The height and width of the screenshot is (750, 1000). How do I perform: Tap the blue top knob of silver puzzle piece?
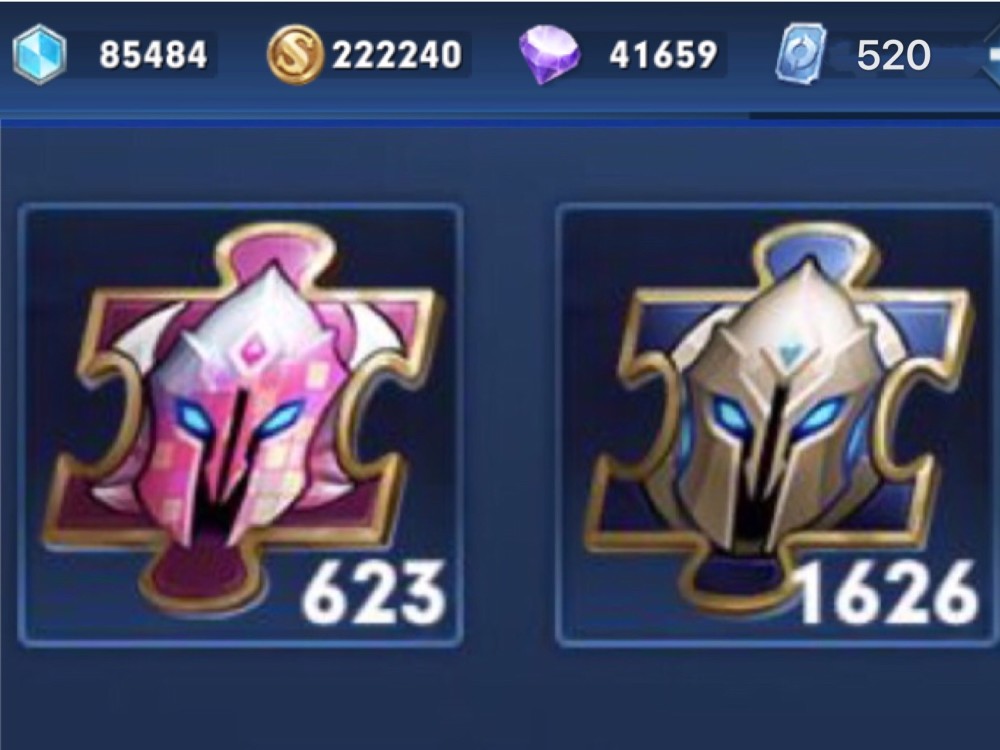812,254
